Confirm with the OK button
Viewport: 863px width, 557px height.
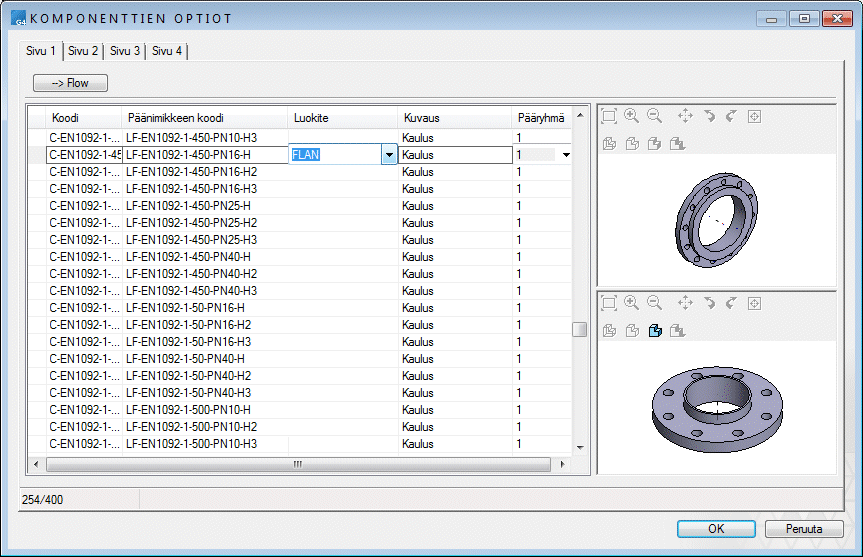(716, 529)
